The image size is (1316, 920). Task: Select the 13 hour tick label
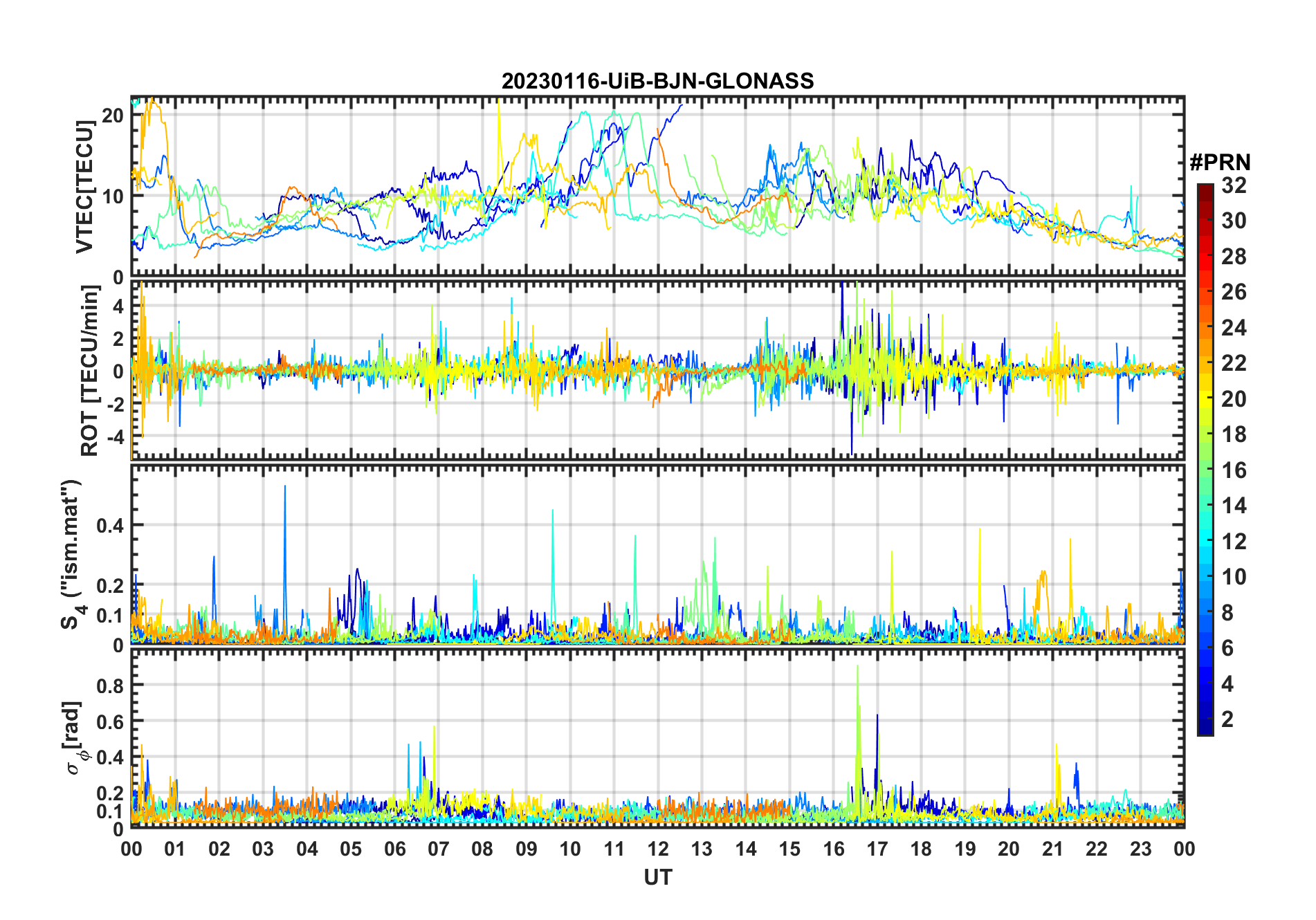tap(702, 849)
